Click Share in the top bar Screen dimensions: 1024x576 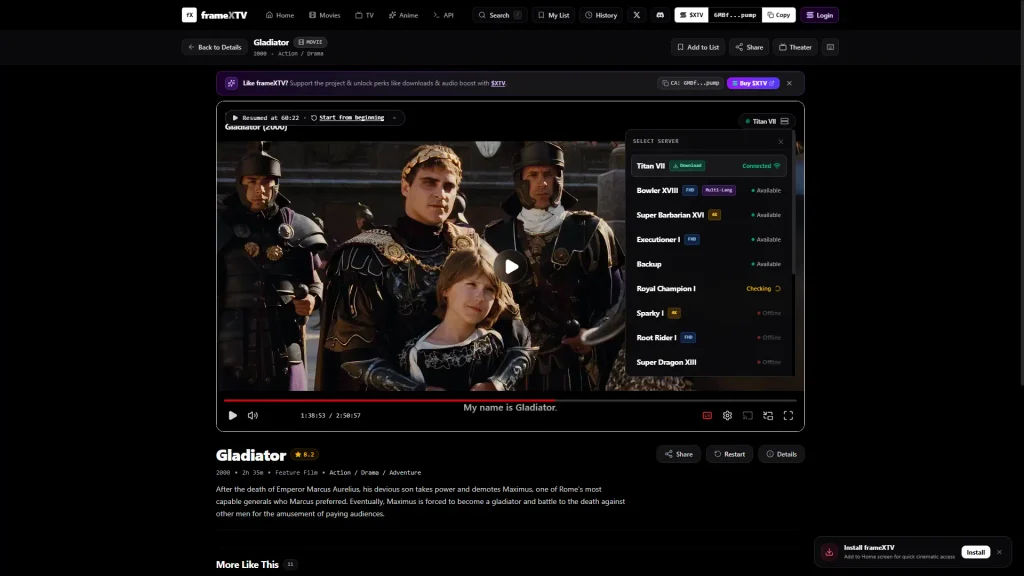point(749,47)
